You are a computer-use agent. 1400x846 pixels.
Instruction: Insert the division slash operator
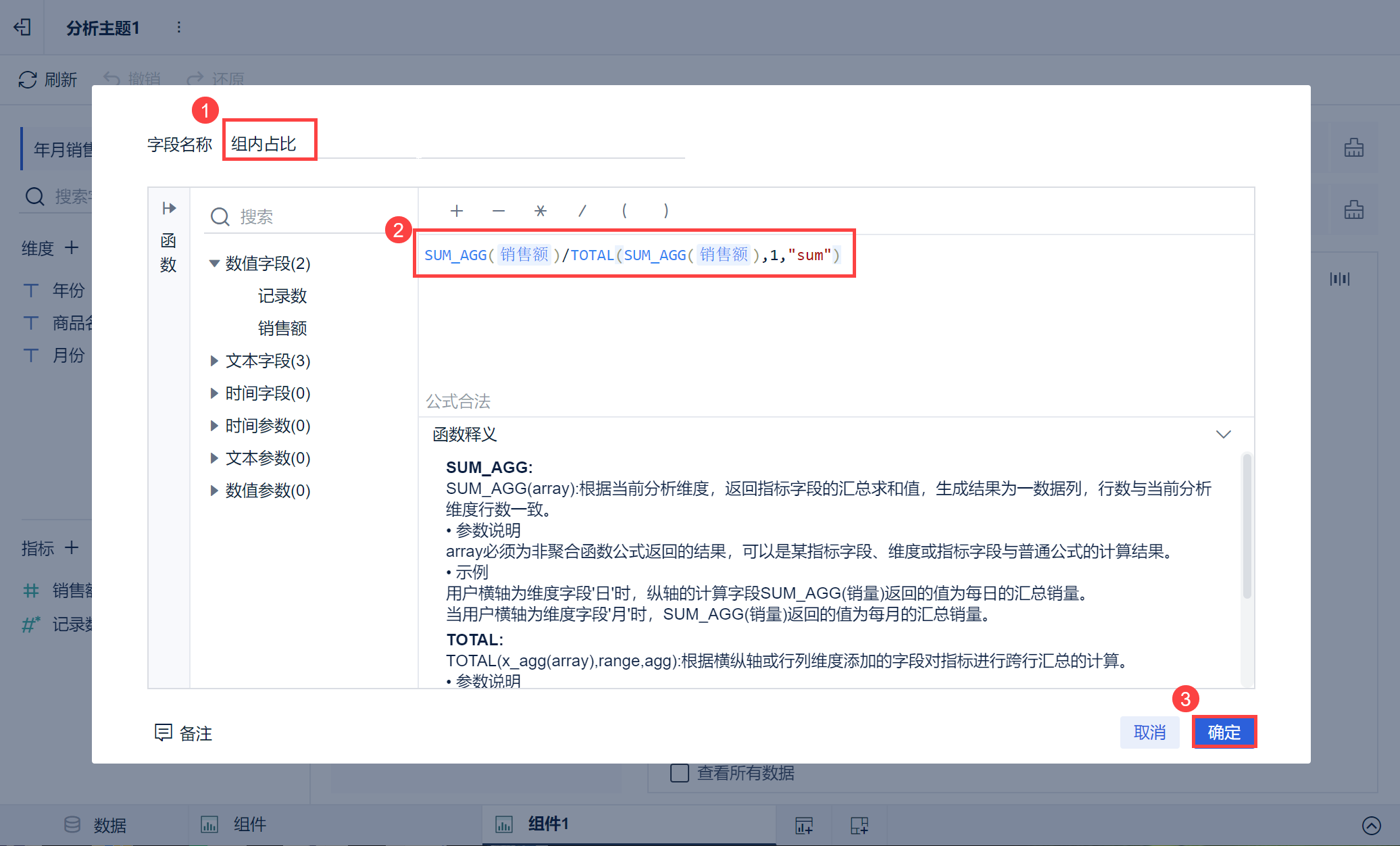pos(582,211)
